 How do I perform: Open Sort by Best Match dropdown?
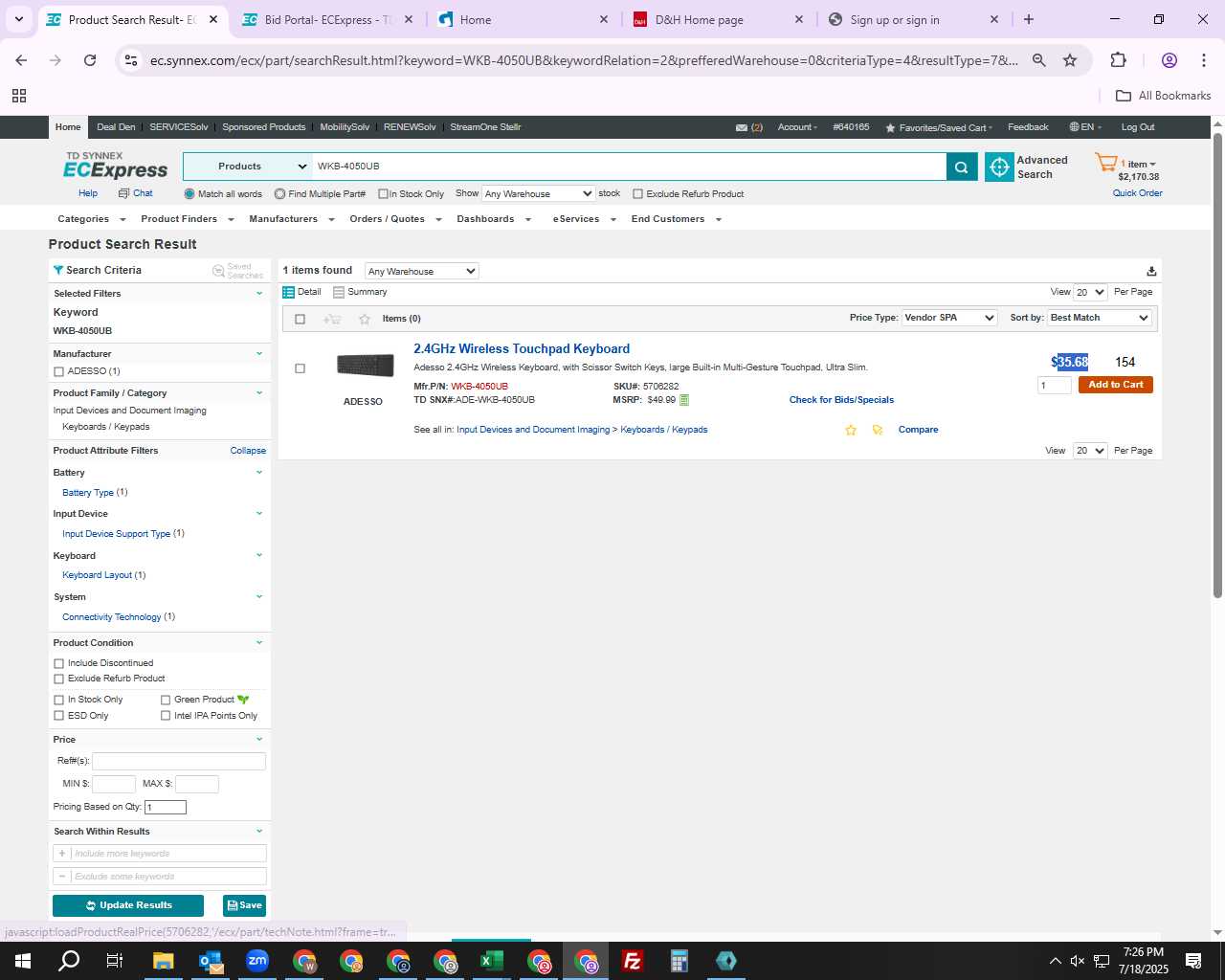click(1099, 318)
